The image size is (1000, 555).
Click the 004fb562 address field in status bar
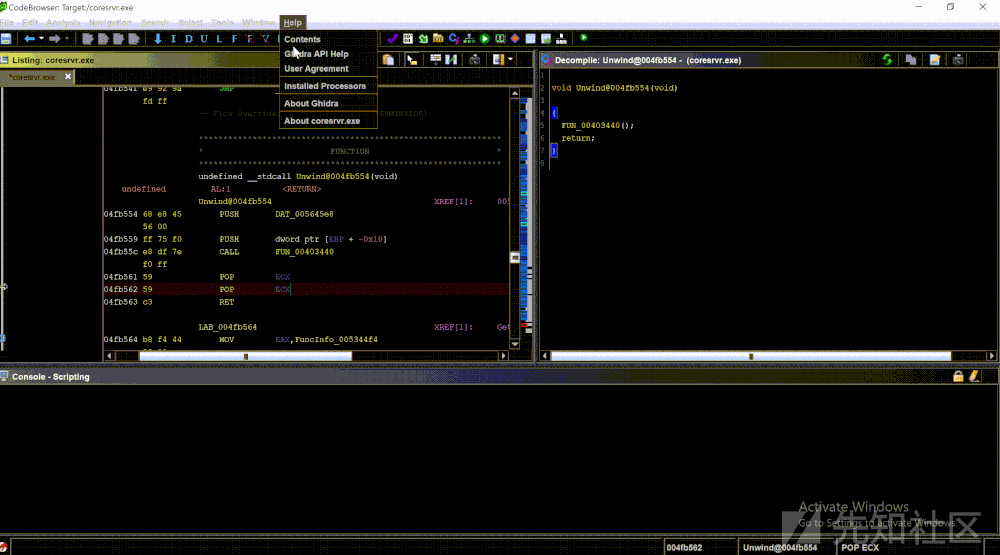pos(700,547)
